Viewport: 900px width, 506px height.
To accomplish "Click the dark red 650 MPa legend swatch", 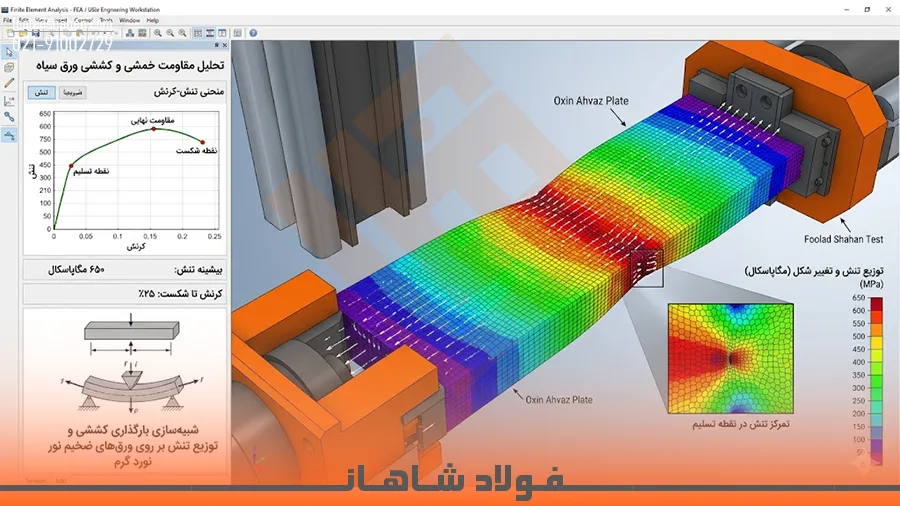I will [876, 303].
